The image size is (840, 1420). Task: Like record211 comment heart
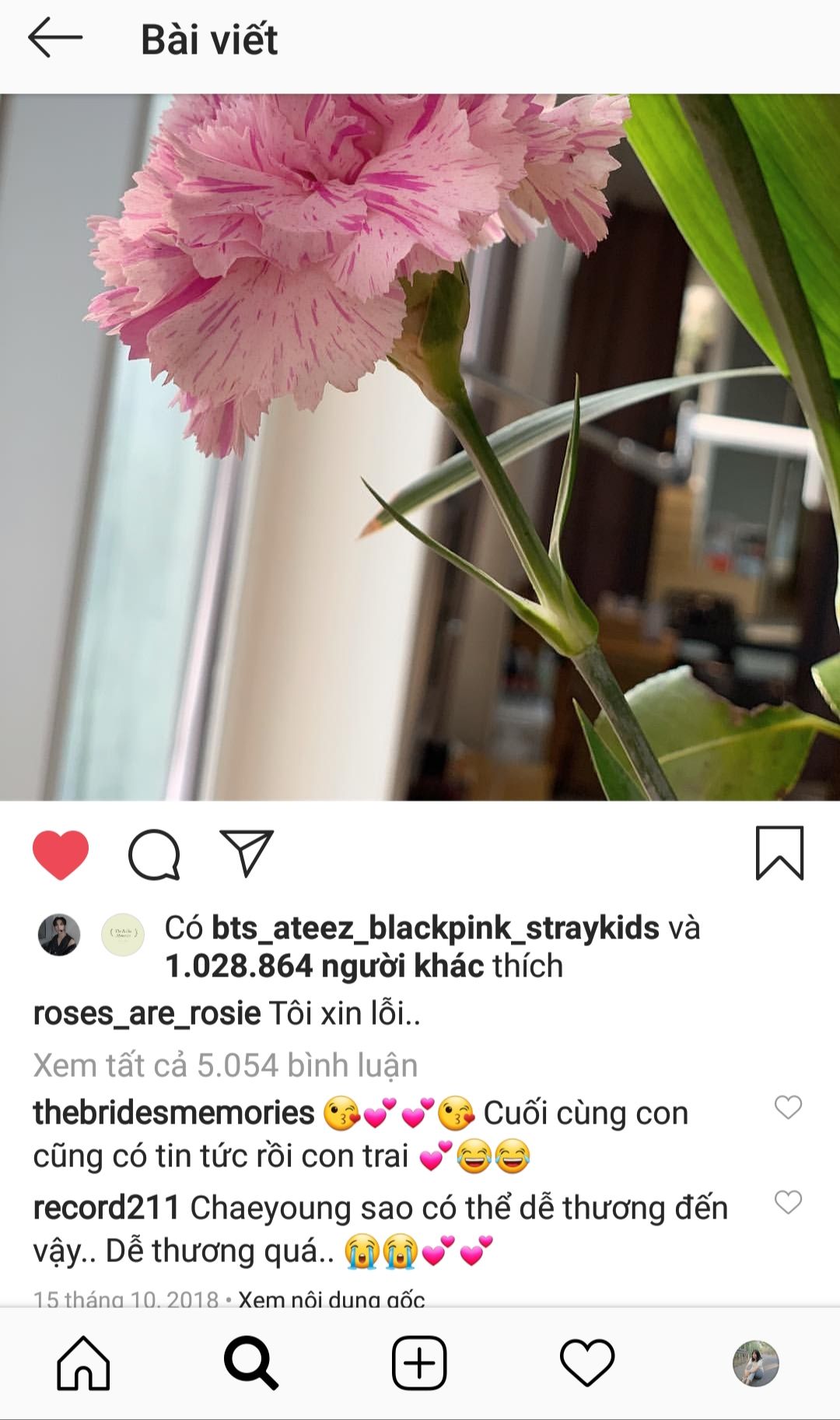tap(788, 1202)
